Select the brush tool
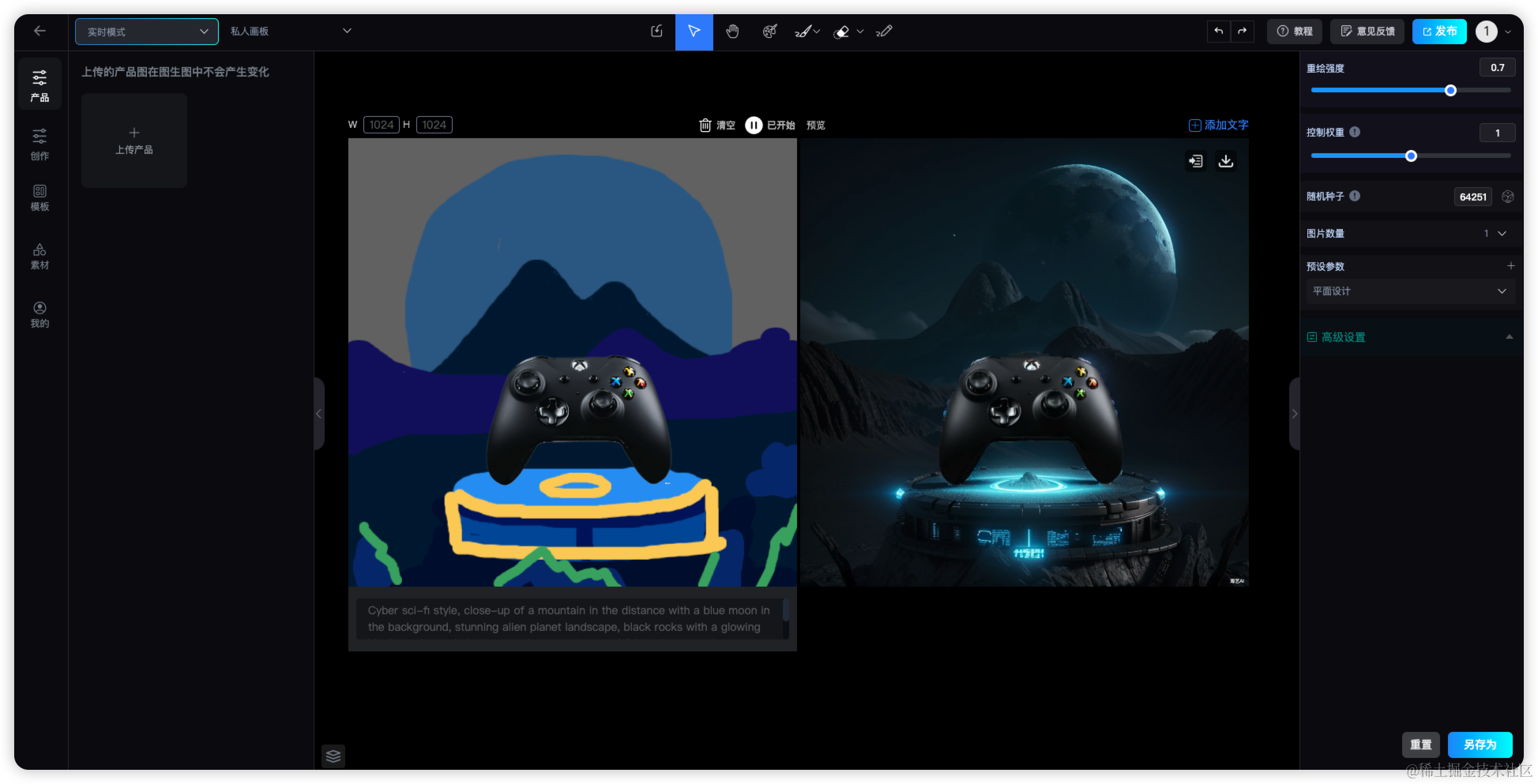Screen dimensions: 1538x784 [x=802, y=32]
